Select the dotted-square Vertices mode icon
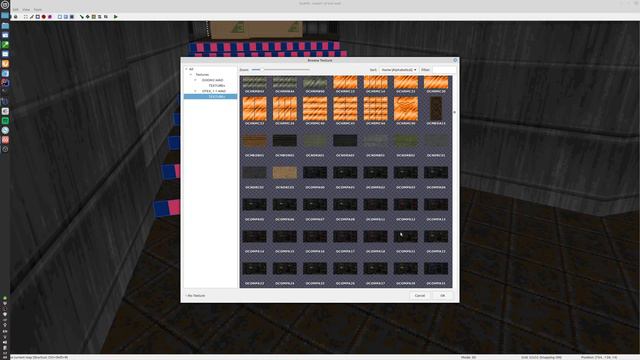 [x=26, y=17]
